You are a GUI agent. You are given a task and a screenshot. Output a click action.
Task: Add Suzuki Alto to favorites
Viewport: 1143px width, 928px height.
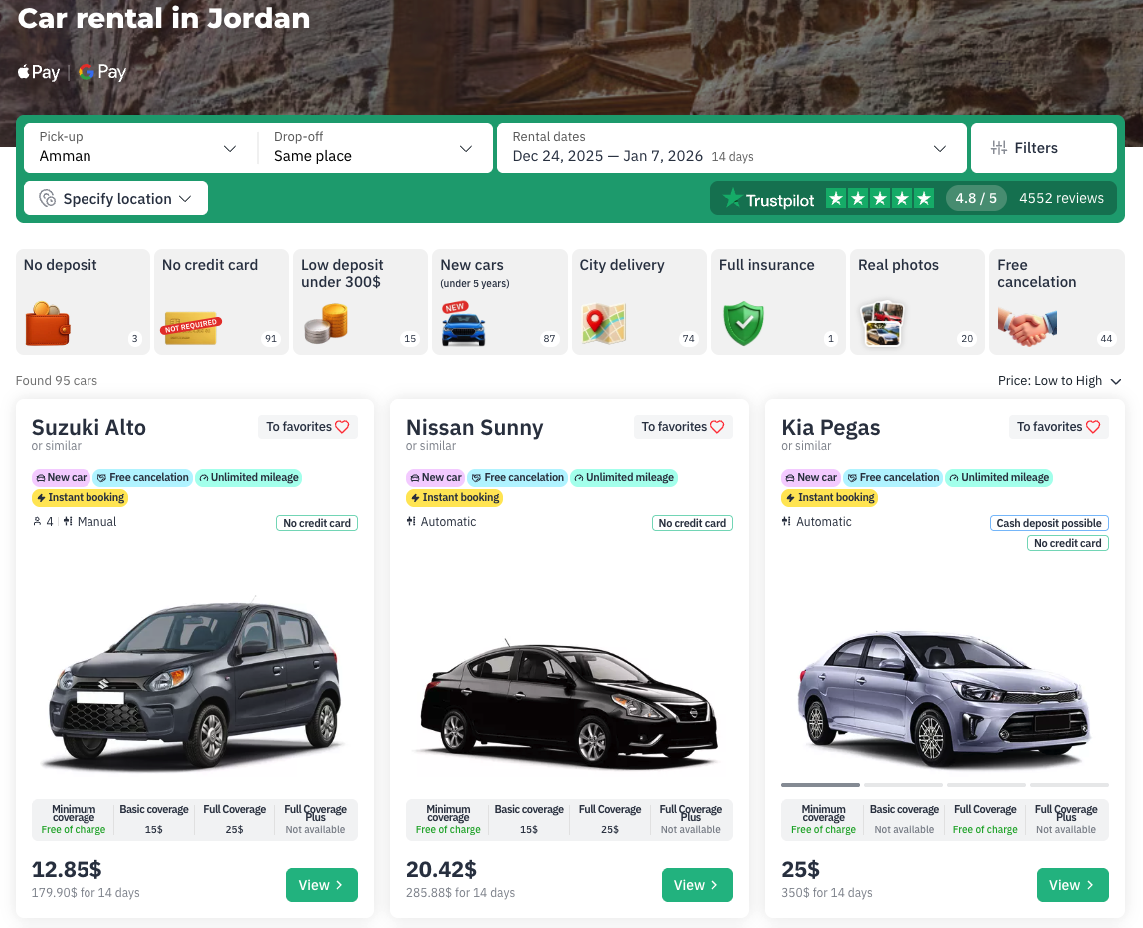coord(307,427)
